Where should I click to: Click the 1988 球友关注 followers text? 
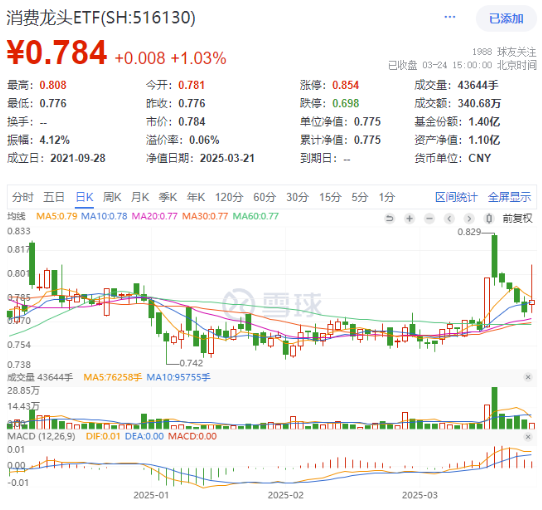click(504, 52)
